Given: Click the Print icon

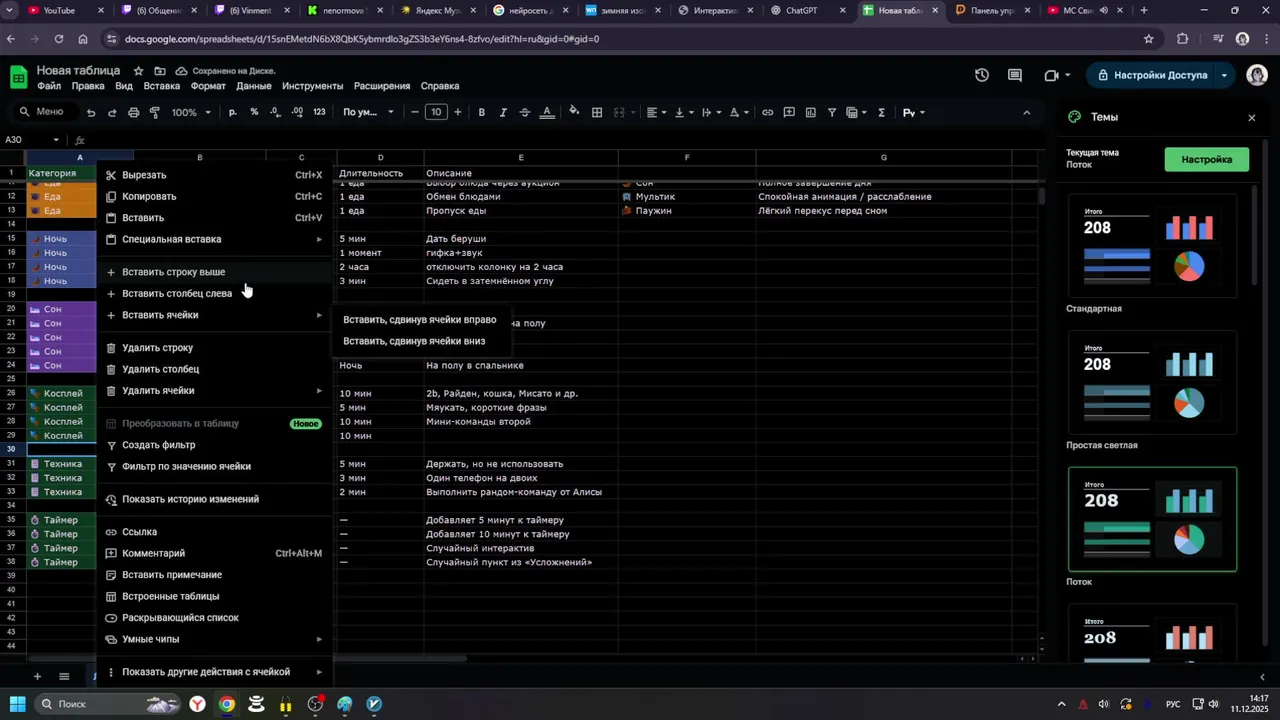Looking at the screenshot, I should [134, 112].
